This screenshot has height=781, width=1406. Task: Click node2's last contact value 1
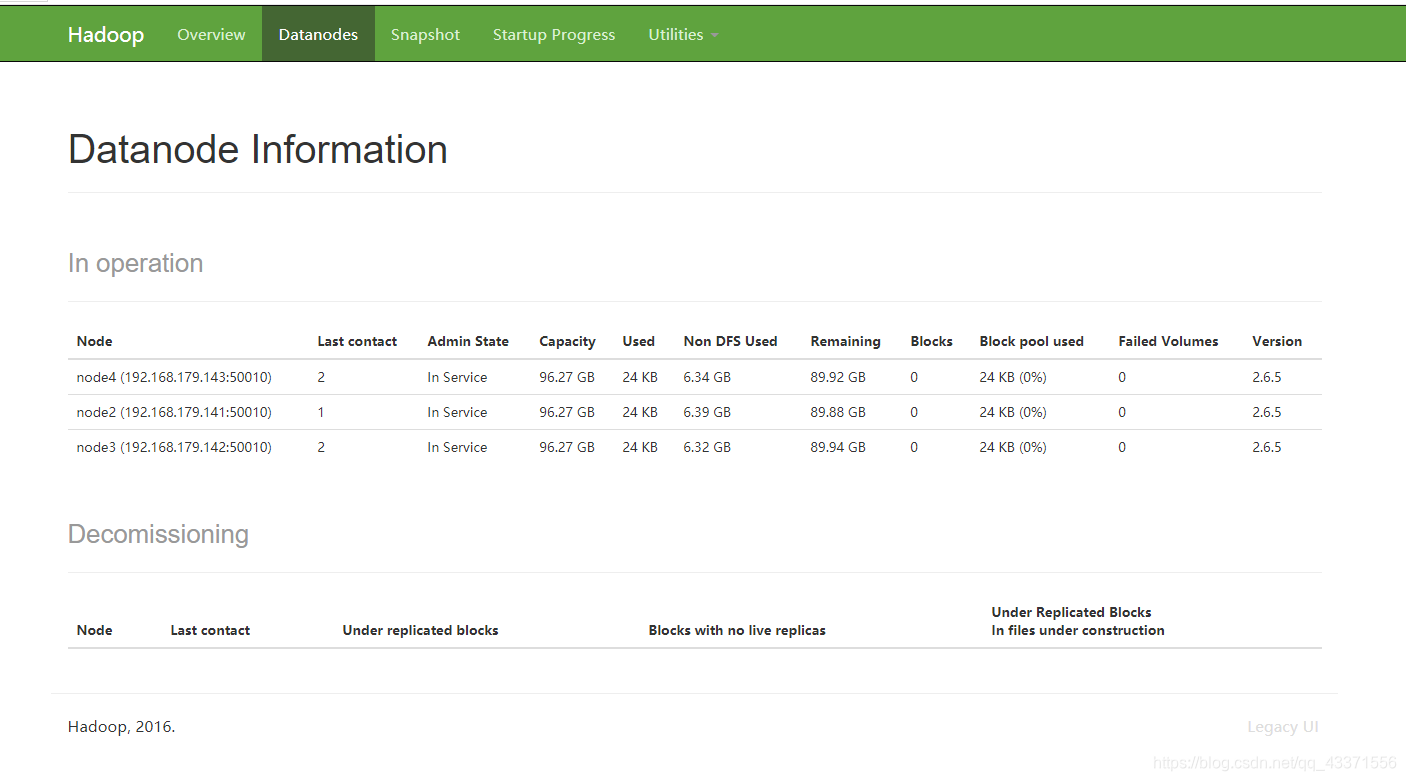pyautogui.click(x=321, y=412)
